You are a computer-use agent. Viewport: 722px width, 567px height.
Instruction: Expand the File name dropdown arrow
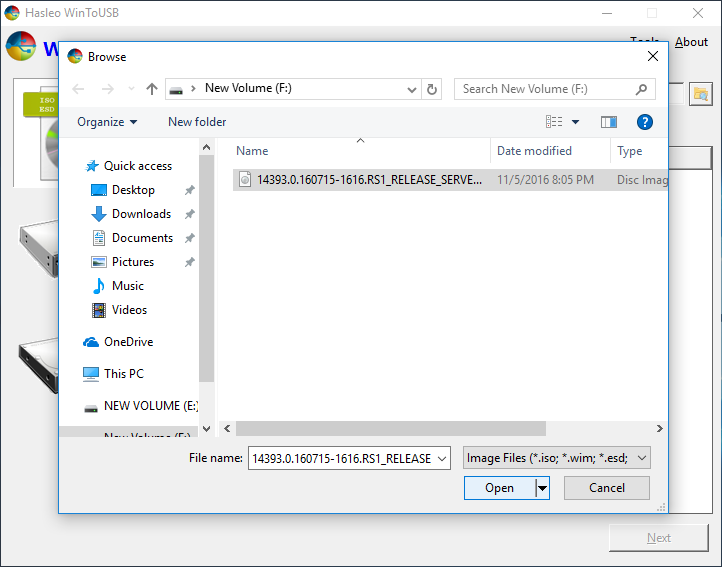[442, 458]
